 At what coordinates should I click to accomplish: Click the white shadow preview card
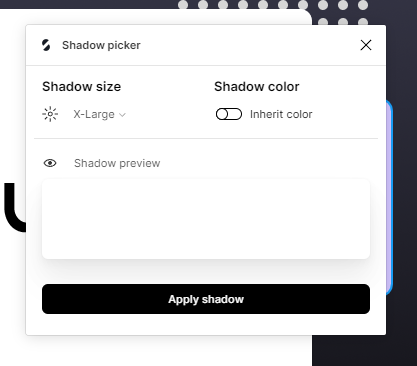tap(206, 219)
